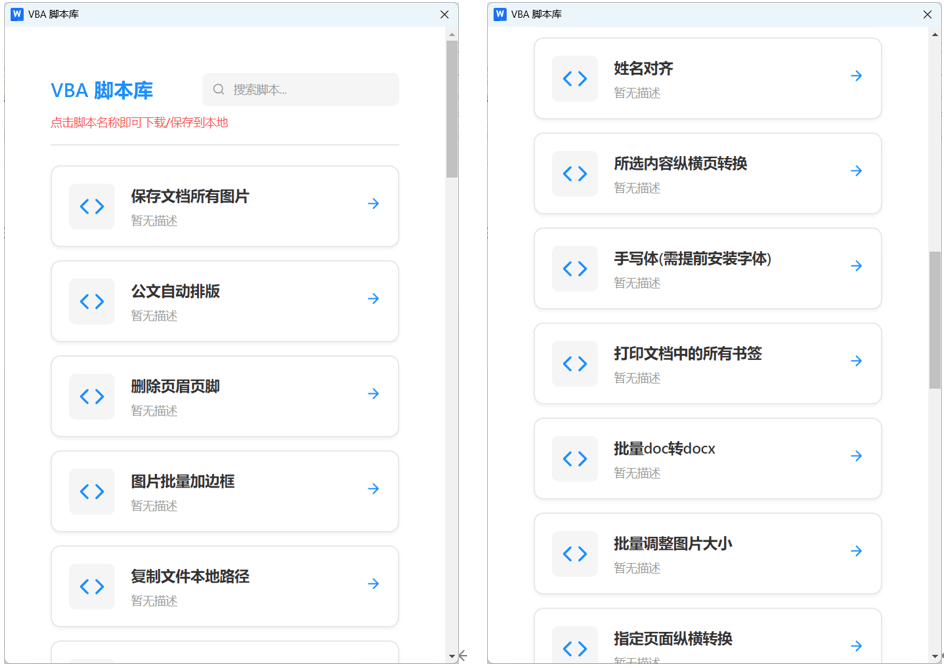Screen dimensions: 944x668
Task: Click code icon next to 公文自动排版
Action: [92, 301]
